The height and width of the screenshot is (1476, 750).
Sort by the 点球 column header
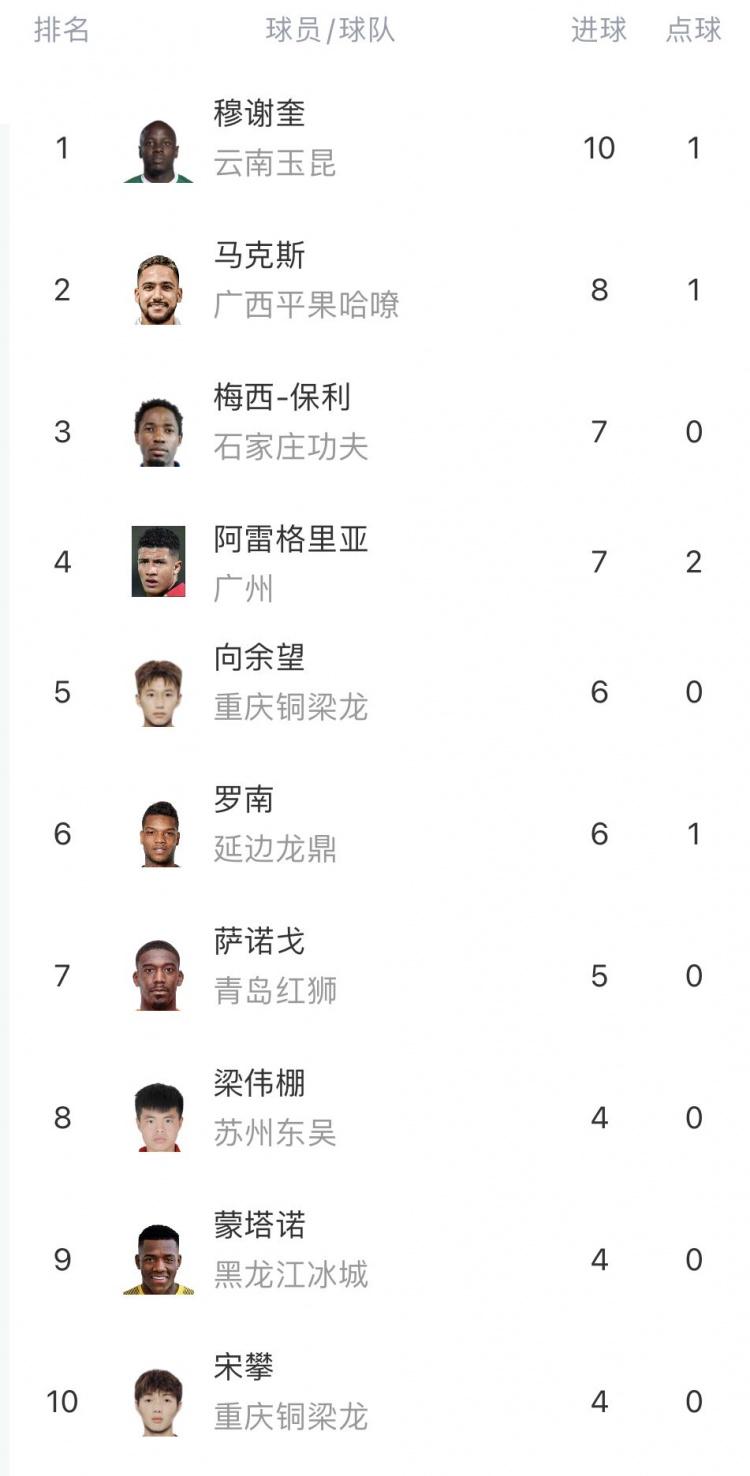click(694, 30)
